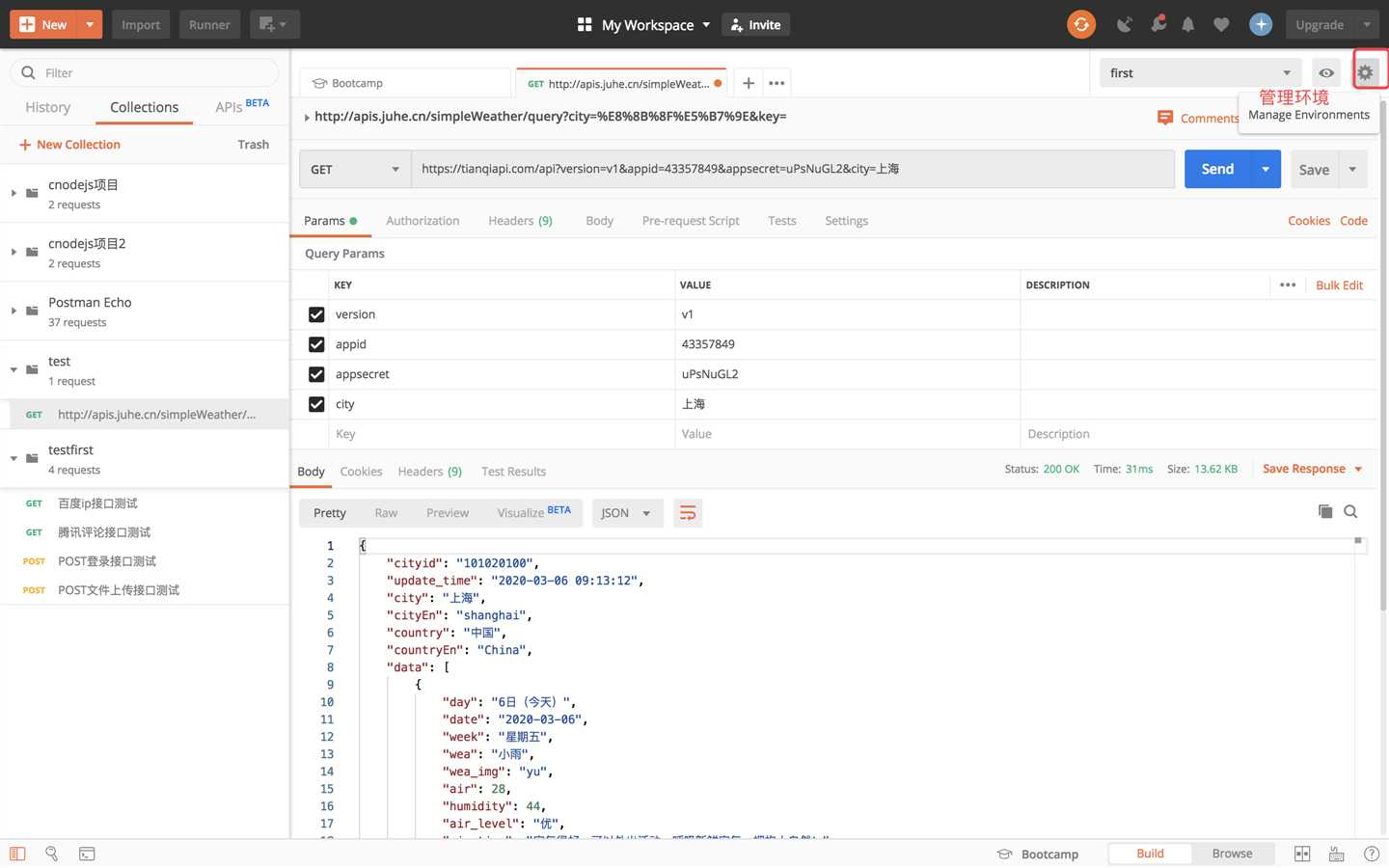Image resolution: width=1389 pixels, height=868 pixels.
Task: Click the New Collection link
Action: pyautogui.click(x=69, y=145)
